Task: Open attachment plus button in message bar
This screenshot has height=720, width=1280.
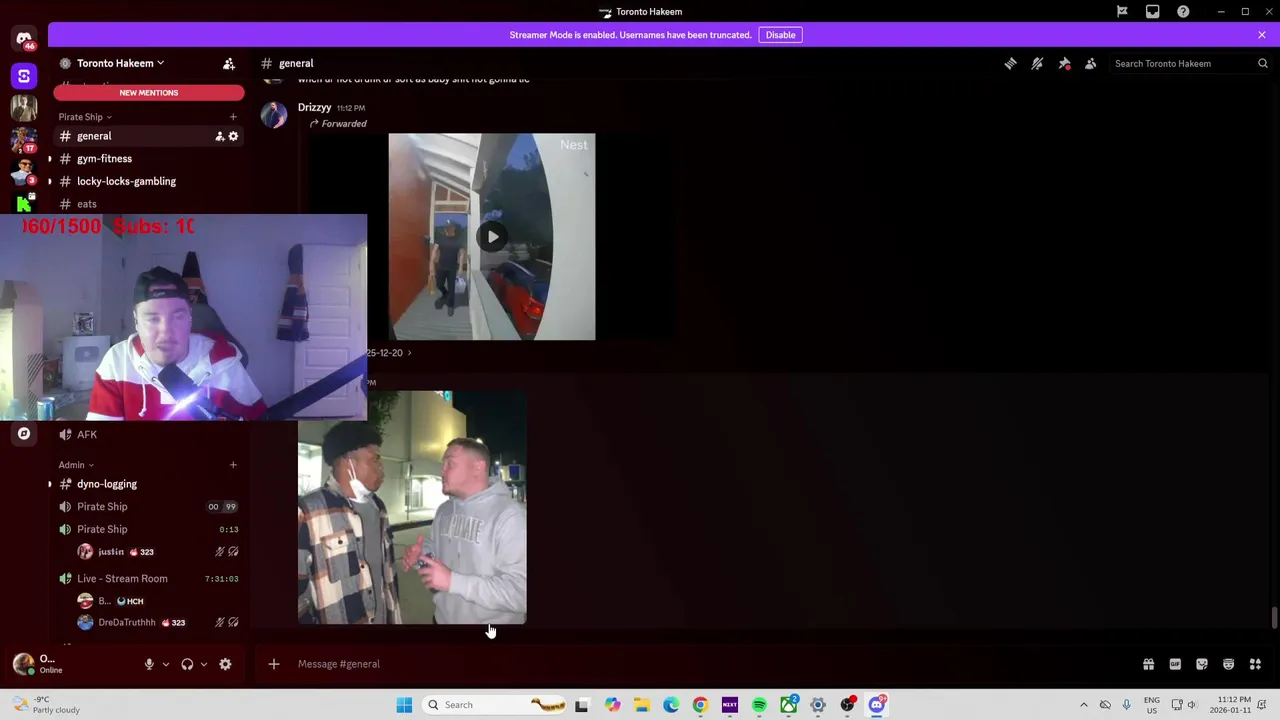Action: click(273, 664)
